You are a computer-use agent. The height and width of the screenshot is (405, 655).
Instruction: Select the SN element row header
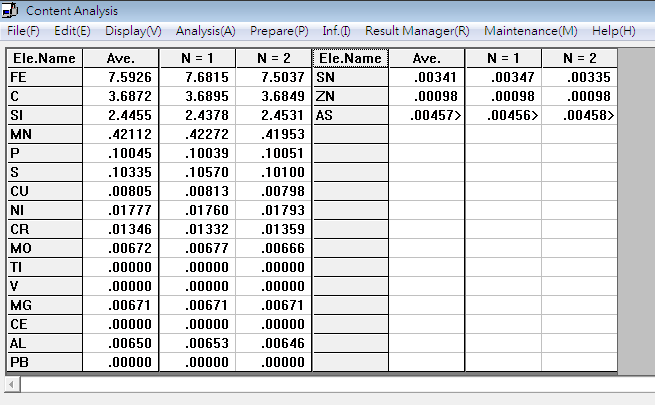point(350,78)
